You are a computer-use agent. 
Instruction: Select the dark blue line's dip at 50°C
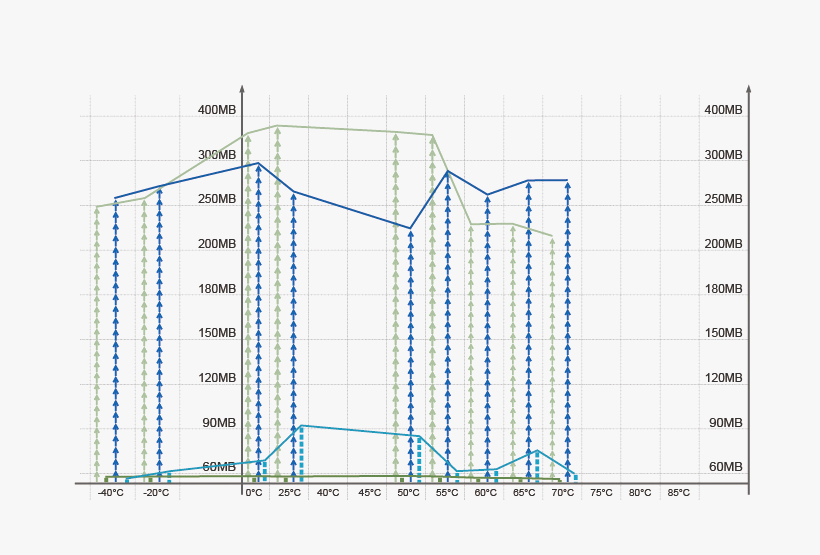click(410, 229)
